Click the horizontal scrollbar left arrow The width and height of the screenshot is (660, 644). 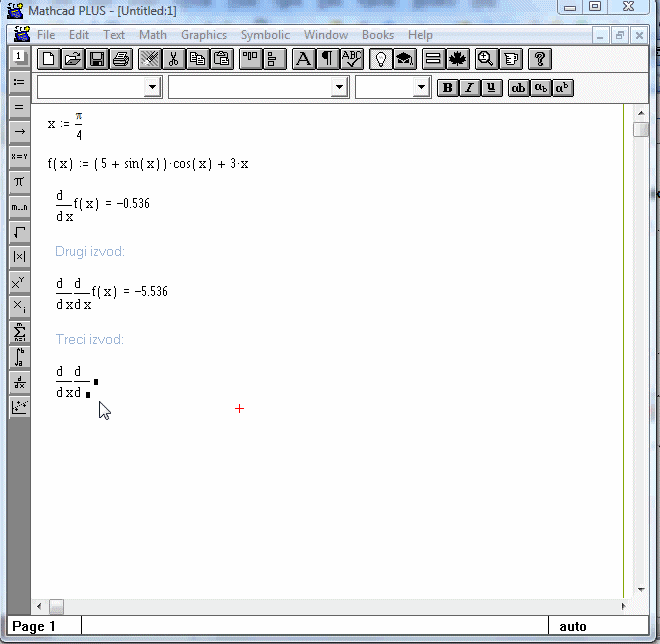(x=40, y=606)
